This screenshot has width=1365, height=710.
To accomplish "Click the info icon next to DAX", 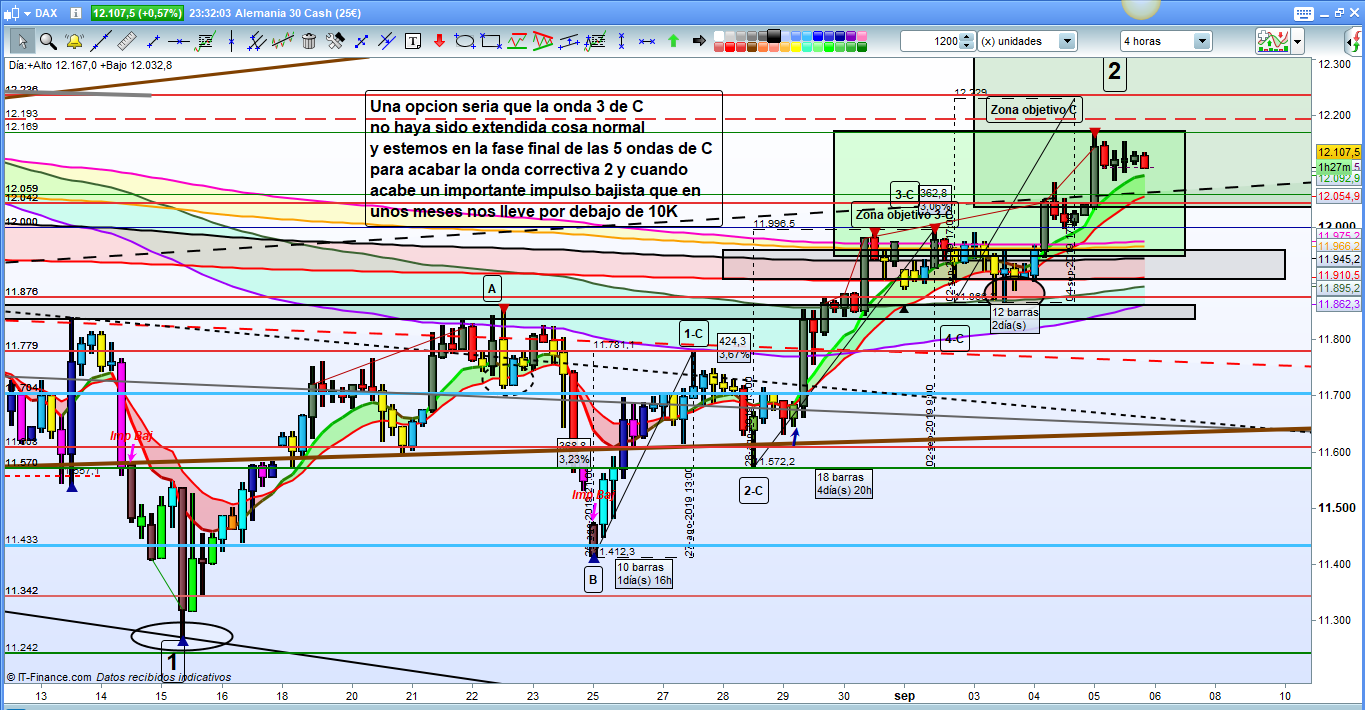I will (78, 13).
